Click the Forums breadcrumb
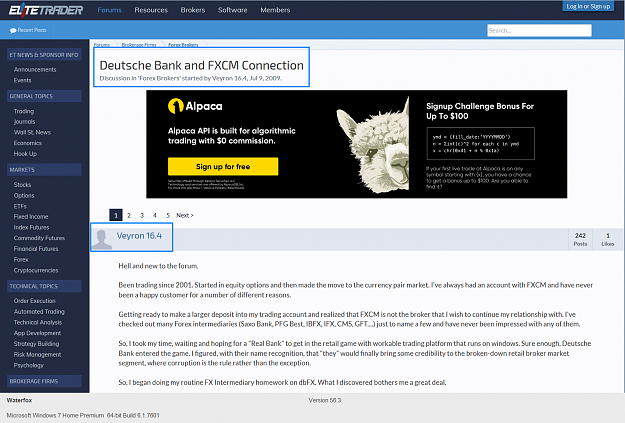Viewport: 625px width, 423px height. pos(102,45)
